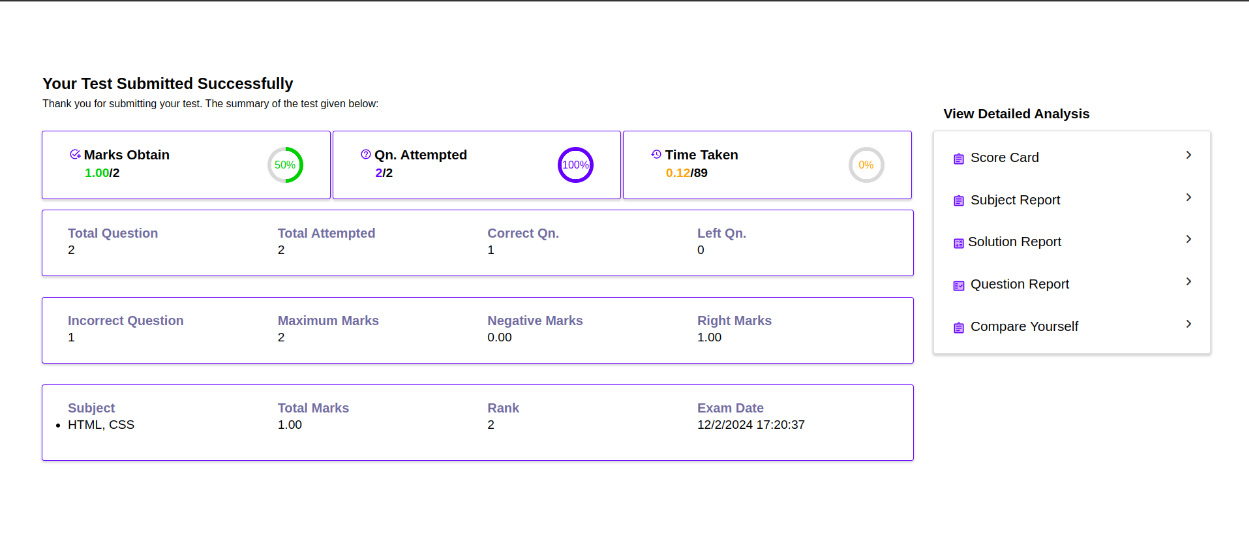
Task: Click the green 50% marks progress ring
Action: pos(285,165)
